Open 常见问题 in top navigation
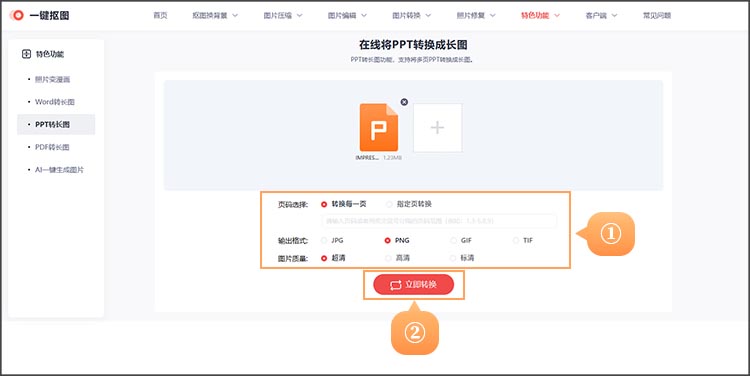 (x=657, y=16)
